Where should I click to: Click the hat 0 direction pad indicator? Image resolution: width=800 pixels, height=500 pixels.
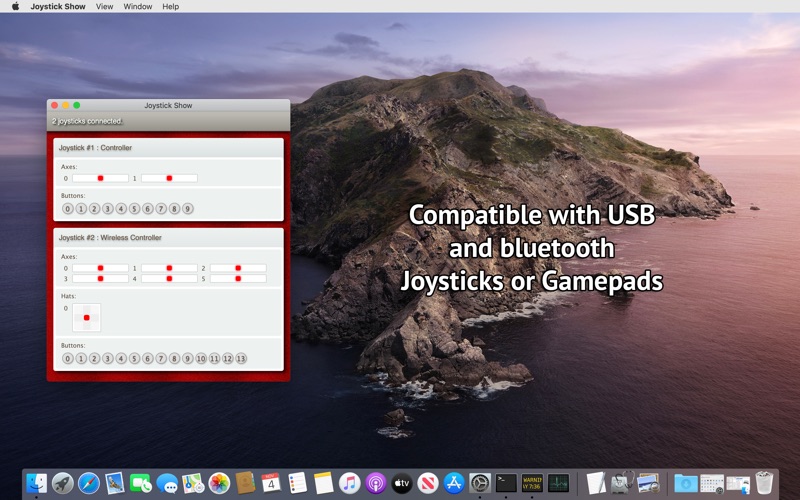pos(87,317)
